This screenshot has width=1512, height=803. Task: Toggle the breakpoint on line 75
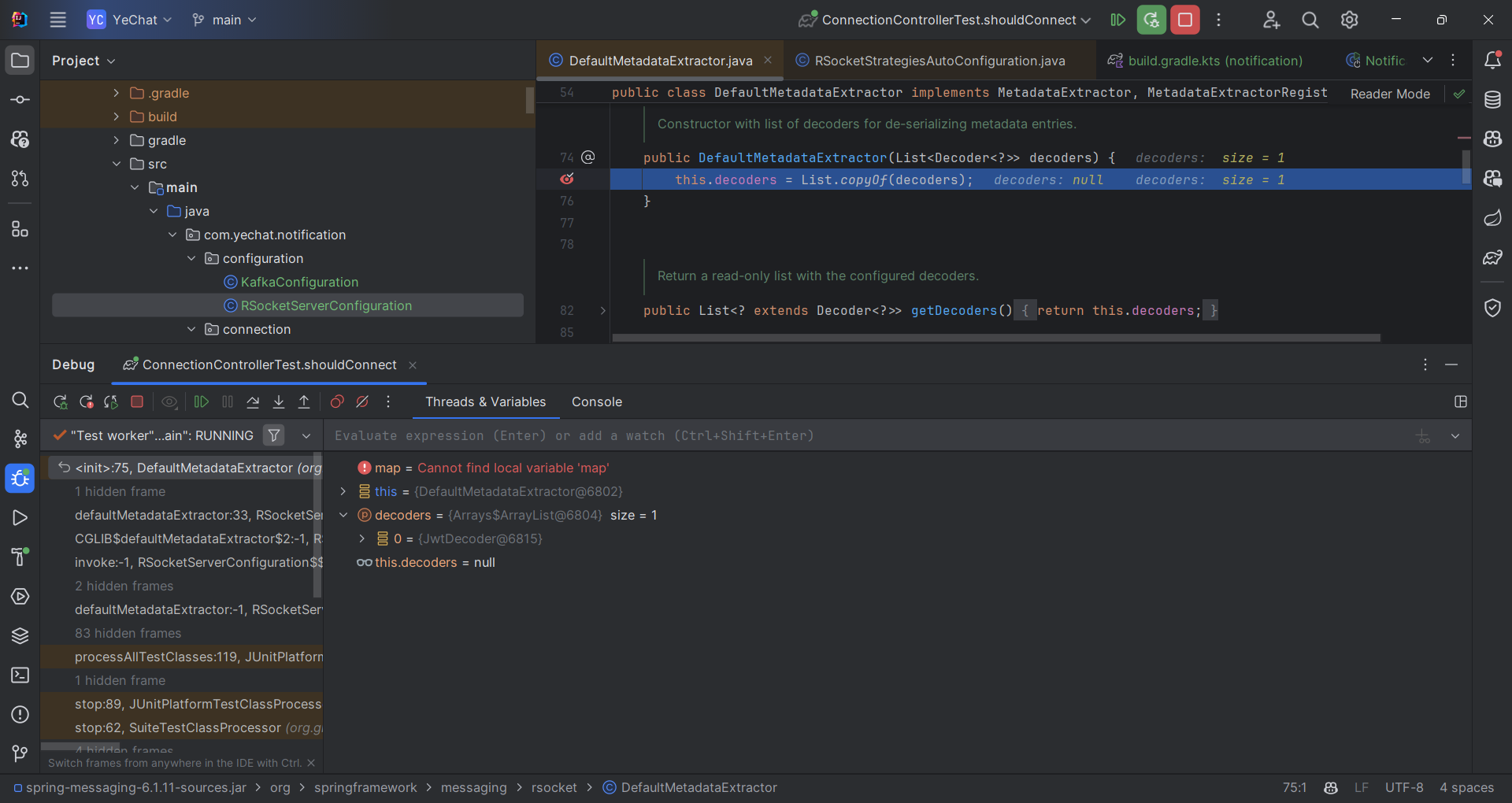pyautogui.click(x=567, y=179)
